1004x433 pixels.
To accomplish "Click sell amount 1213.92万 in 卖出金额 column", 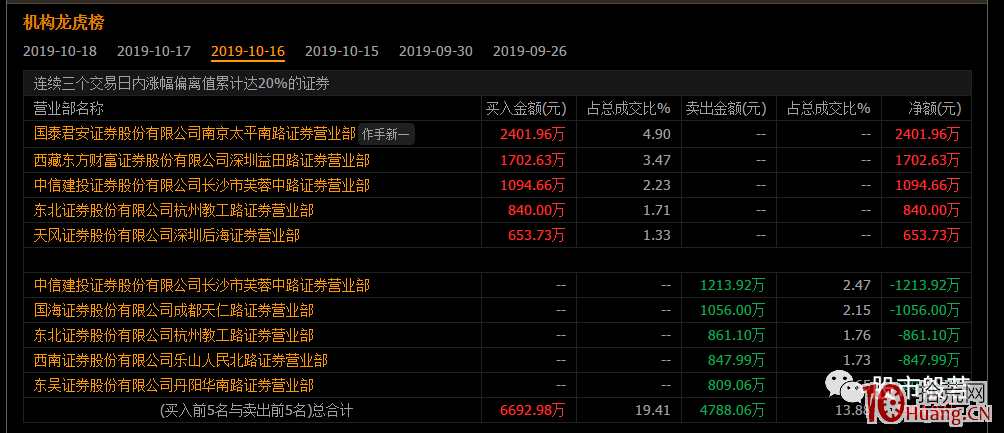I will point(733,285).
